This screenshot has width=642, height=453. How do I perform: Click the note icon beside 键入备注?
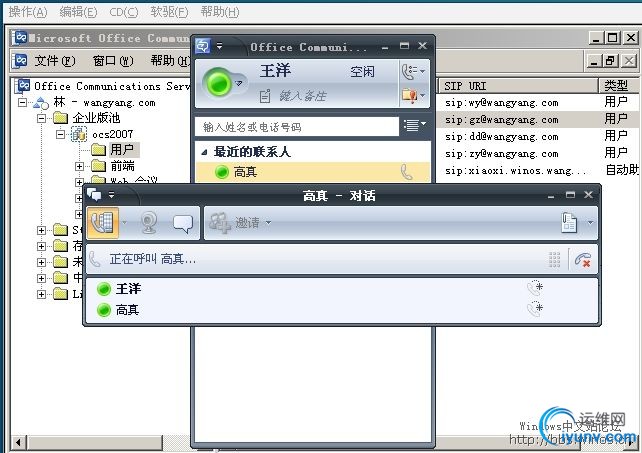point(265,96)
